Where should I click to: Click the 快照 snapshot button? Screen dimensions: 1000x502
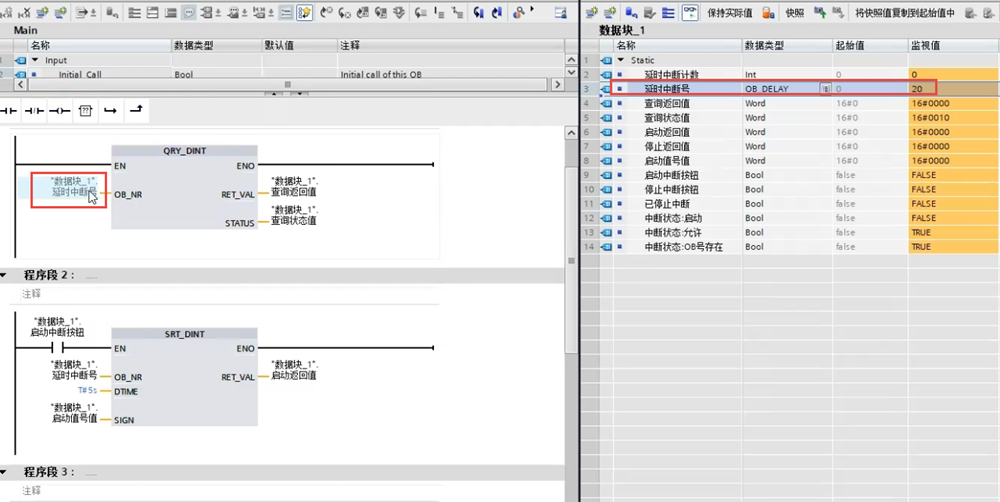pyautogui.click(x=794, y=13)
